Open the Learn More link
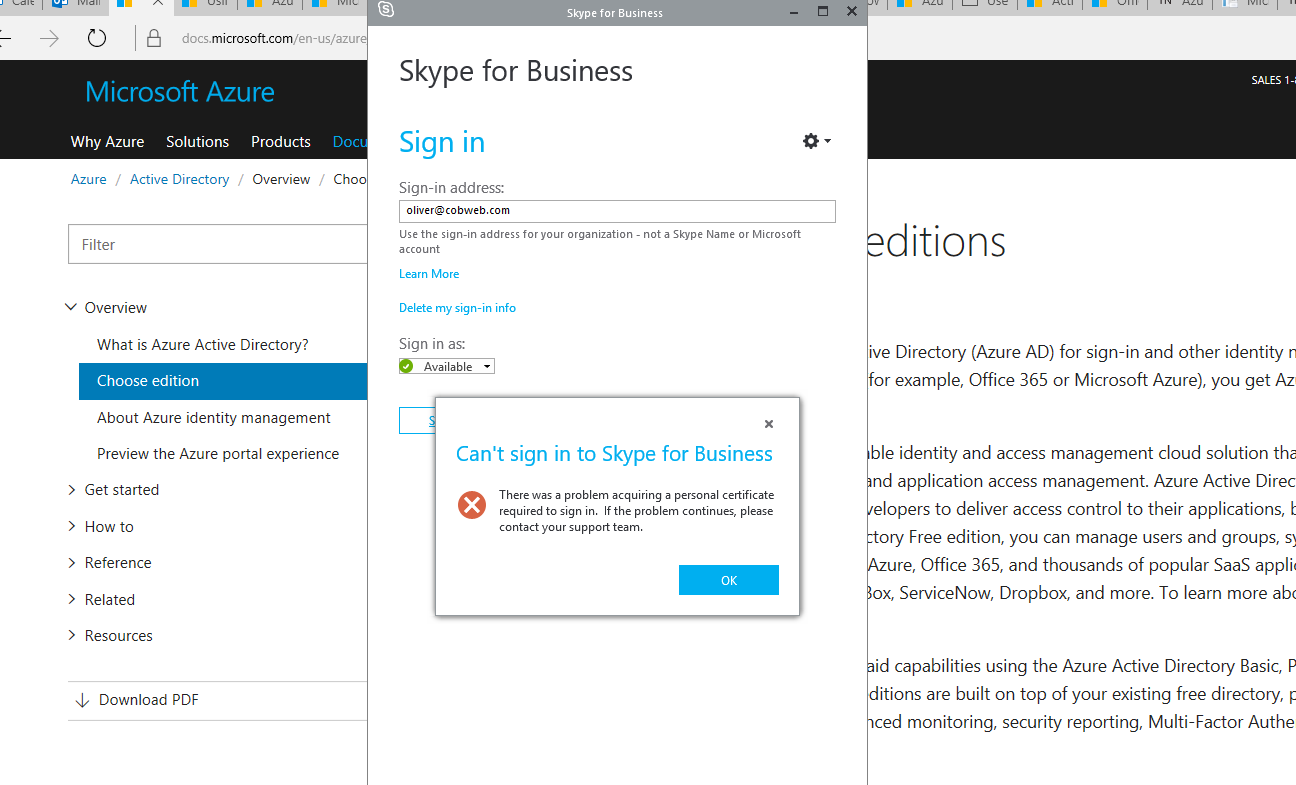Viewport: 1296px width, 785px height. click(x=429, y=274)
